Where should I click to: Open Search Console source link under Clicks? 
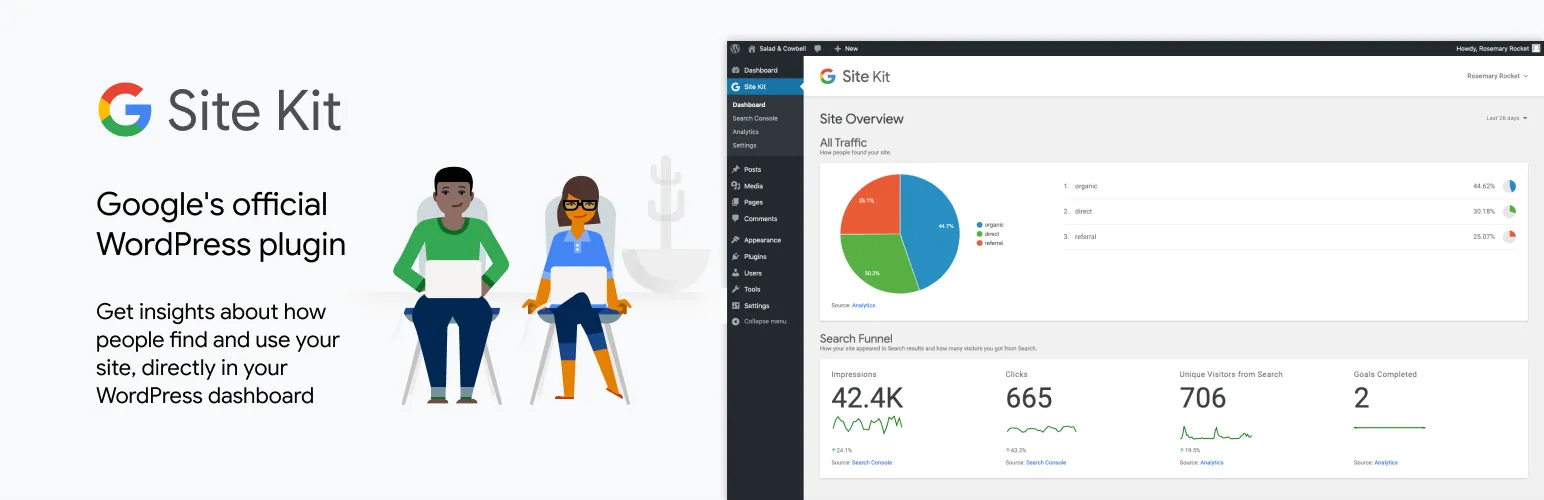coord(1046,462)
